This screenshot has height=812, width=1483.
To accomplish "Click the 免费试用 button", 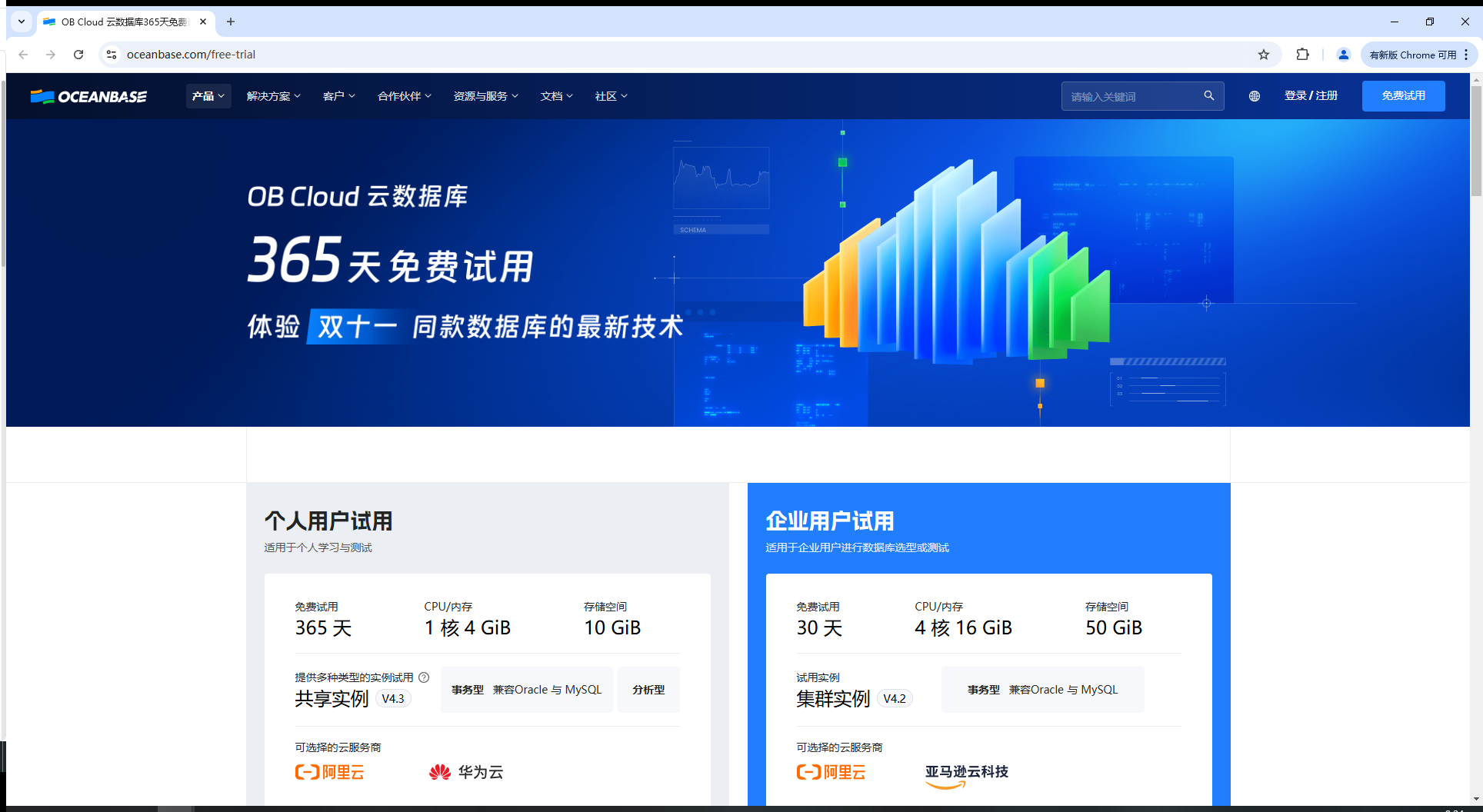I will tap(1403, 95).
